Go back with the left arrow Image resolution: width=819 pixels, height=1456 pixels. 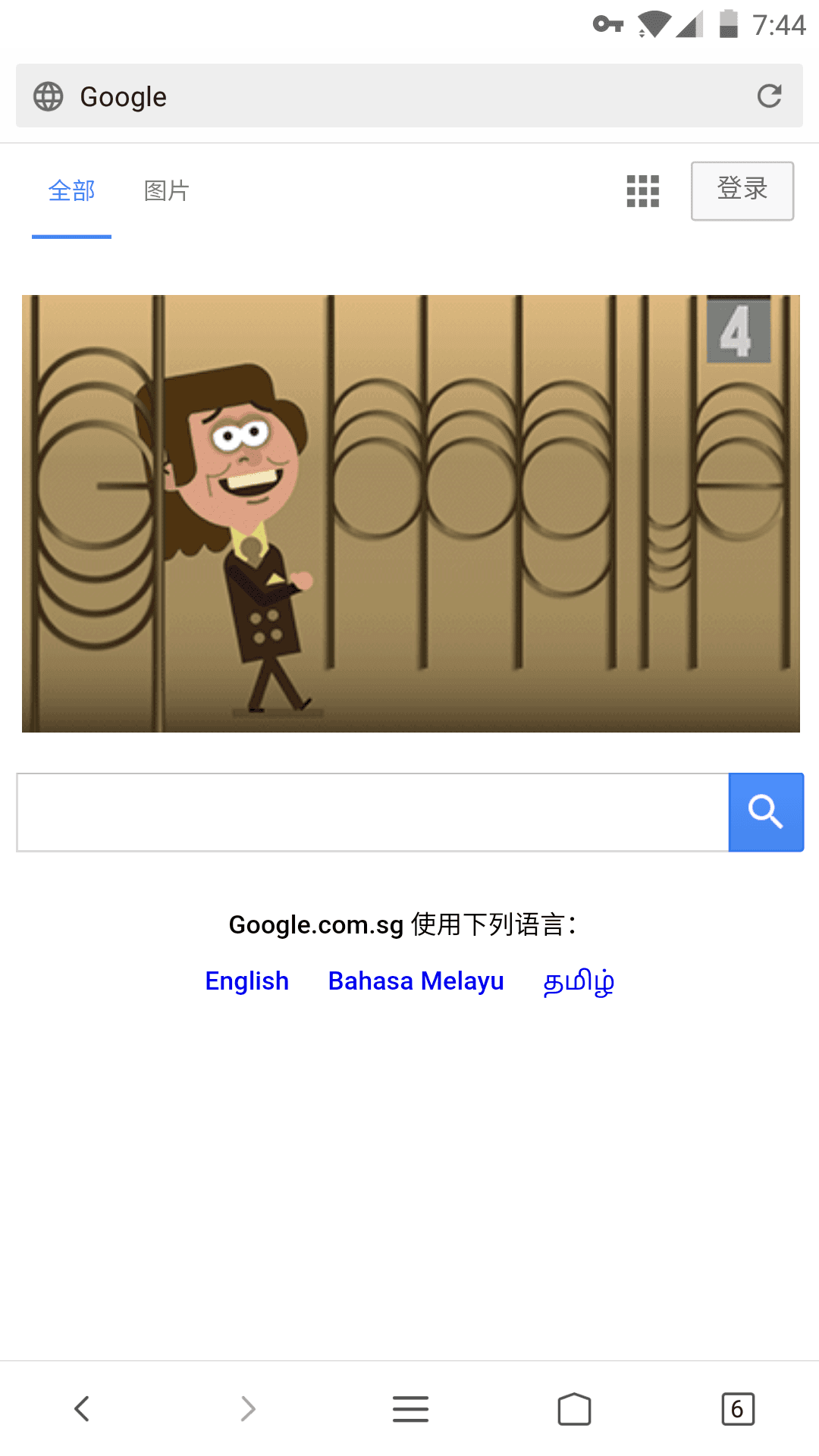pyautogui.click(x=82, y=1409)
